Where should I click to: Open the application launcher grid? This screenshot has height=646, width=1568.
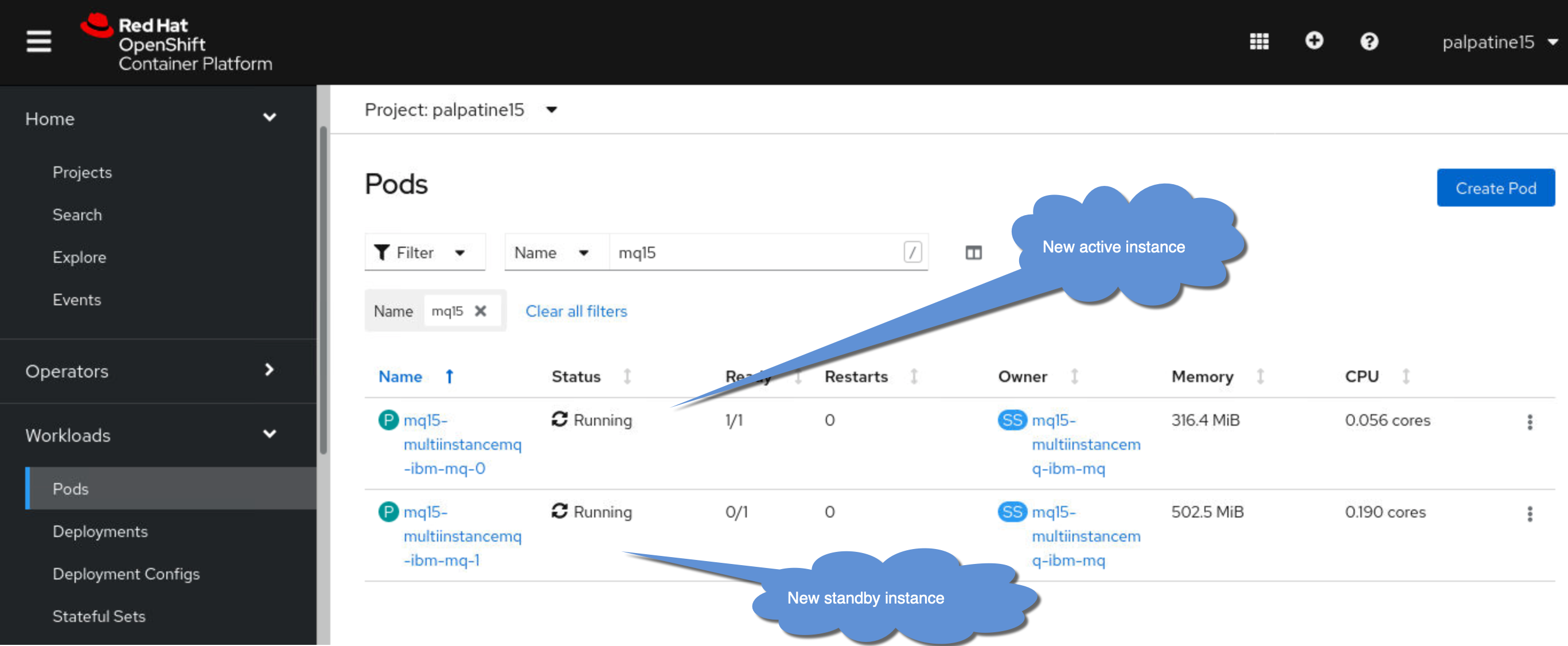[1259, 41]
